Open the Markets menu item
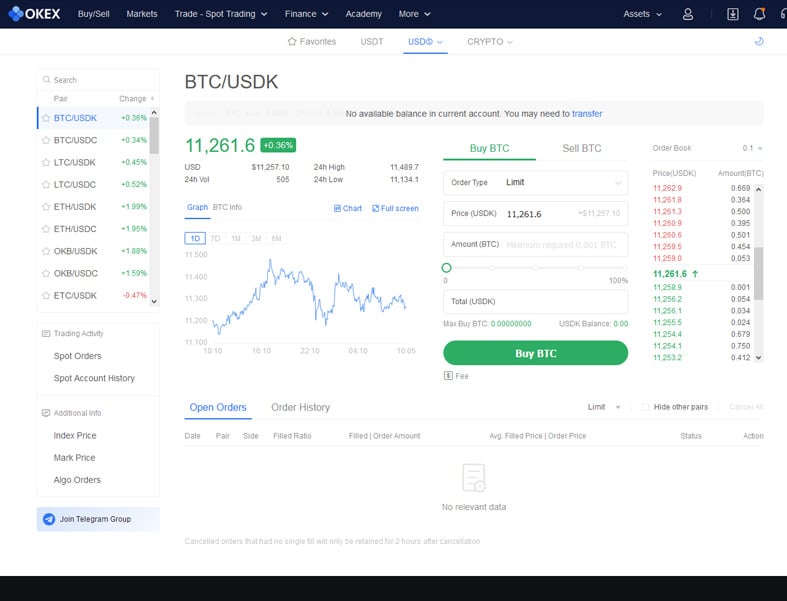Viewport: 787px width, 601px height. click(142, 14)
